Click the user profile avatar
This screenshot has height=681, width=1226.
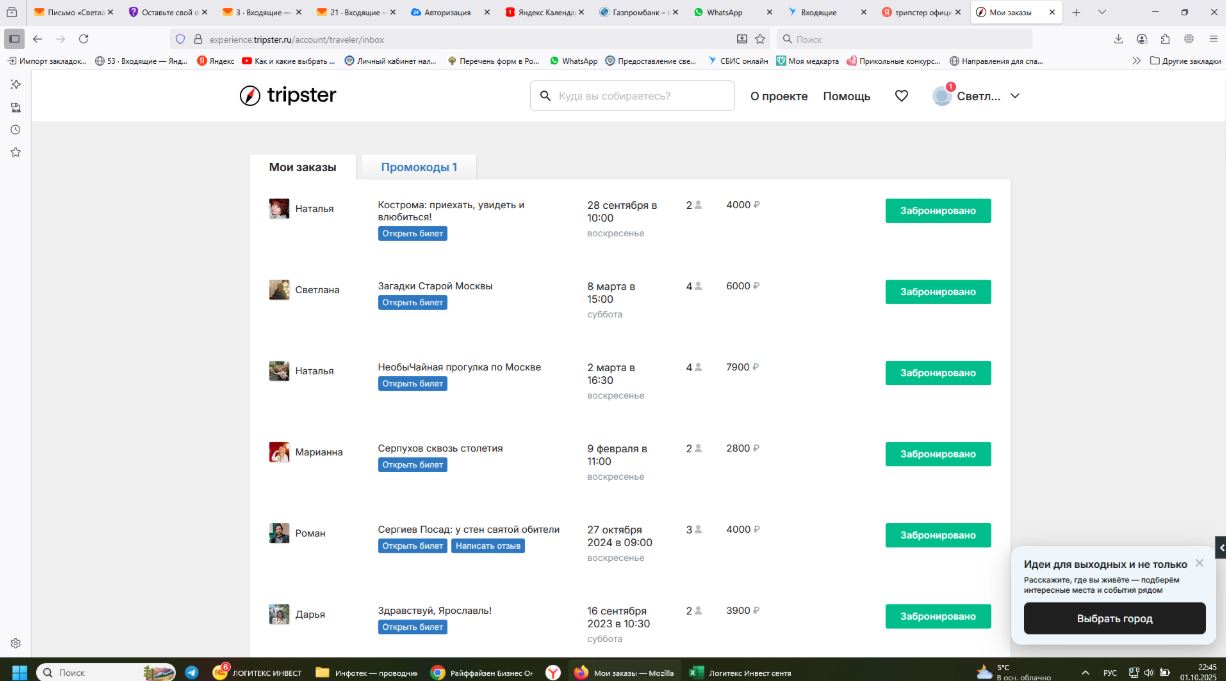click(x=942, y=96)
